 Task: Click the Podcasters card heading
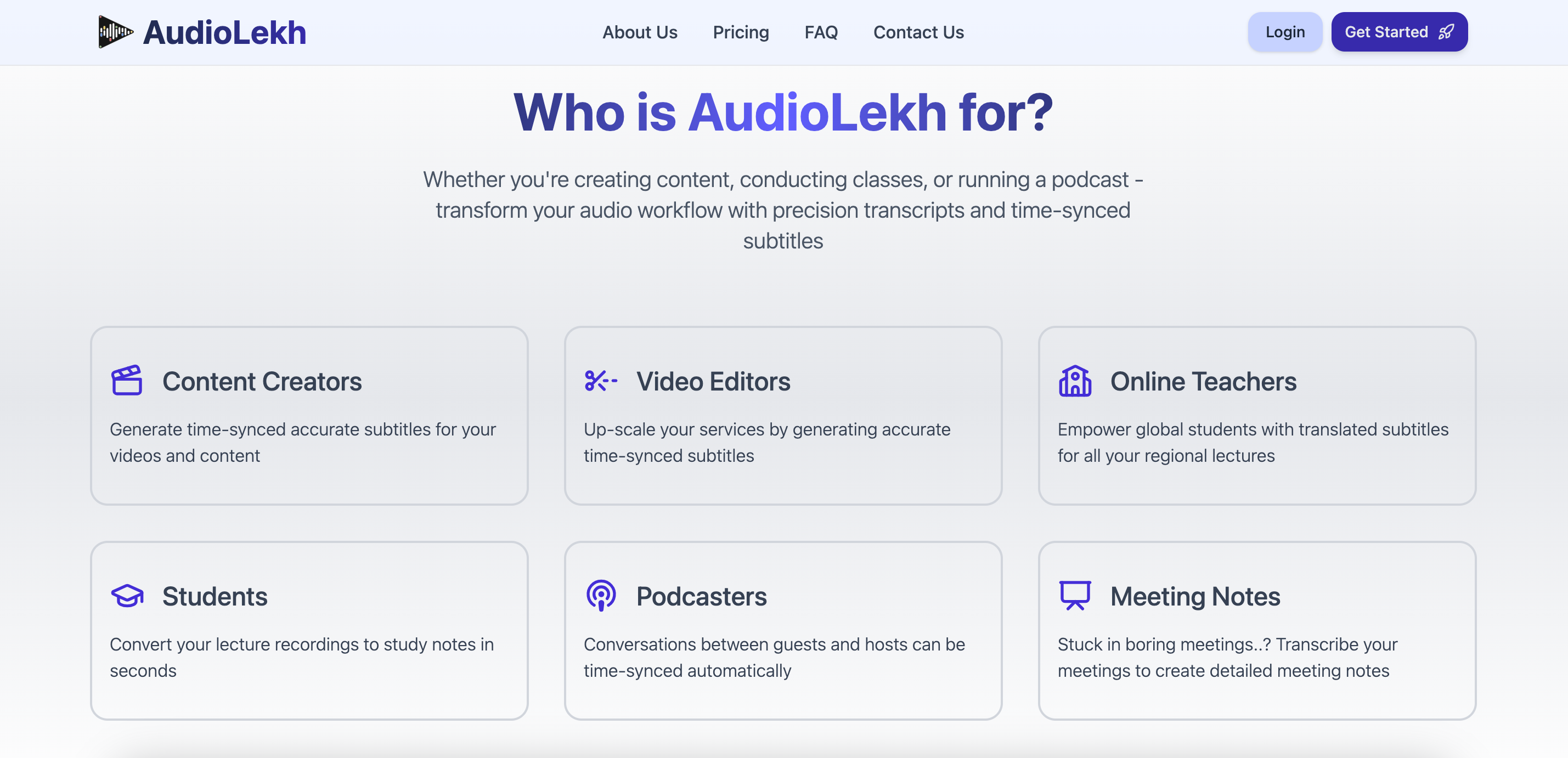(701, 596)
